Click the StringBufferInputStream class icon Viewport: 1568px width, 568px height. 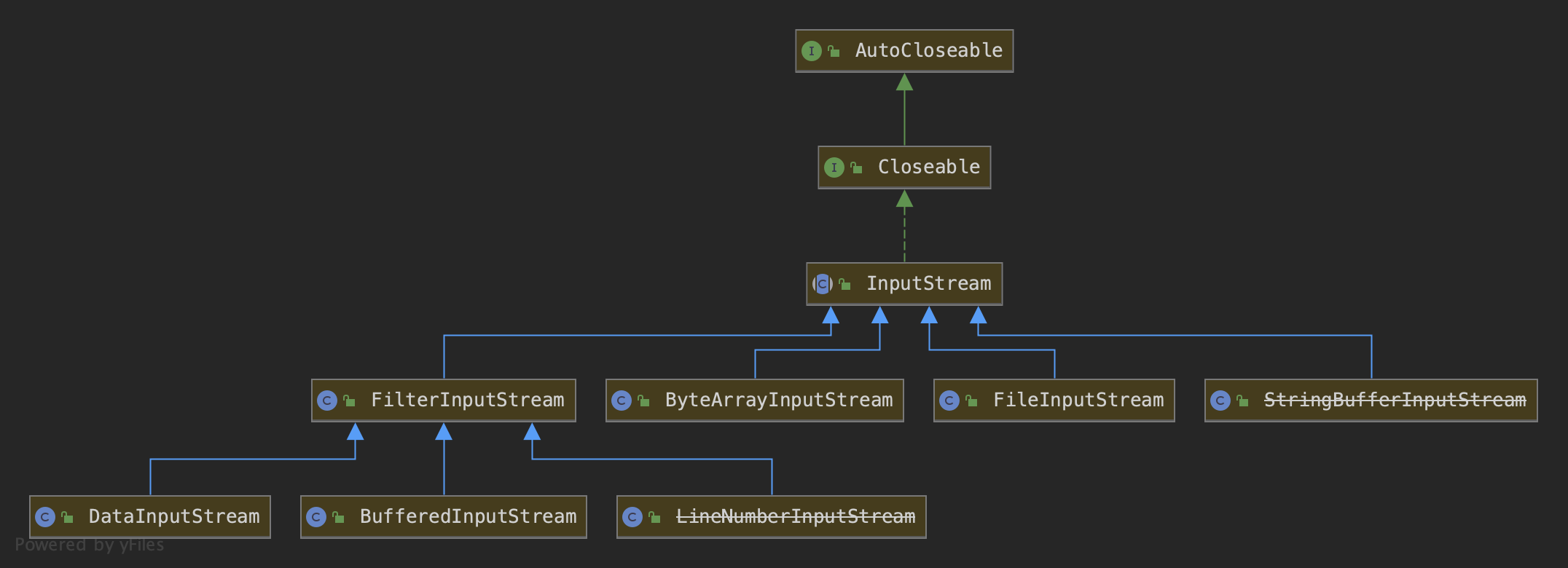click(1220, 401)
